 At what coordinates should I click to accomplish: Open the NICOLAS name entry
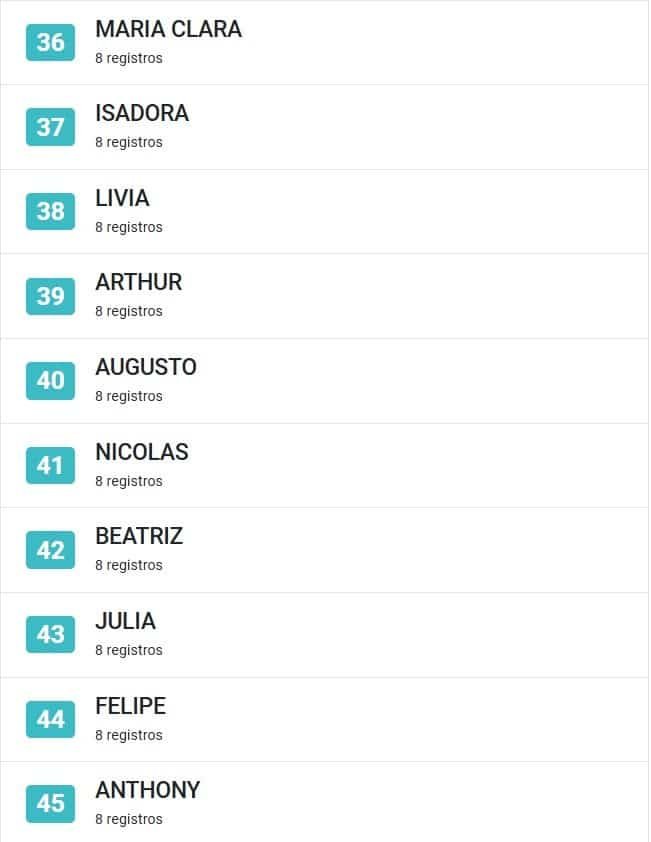pos(142,452)
